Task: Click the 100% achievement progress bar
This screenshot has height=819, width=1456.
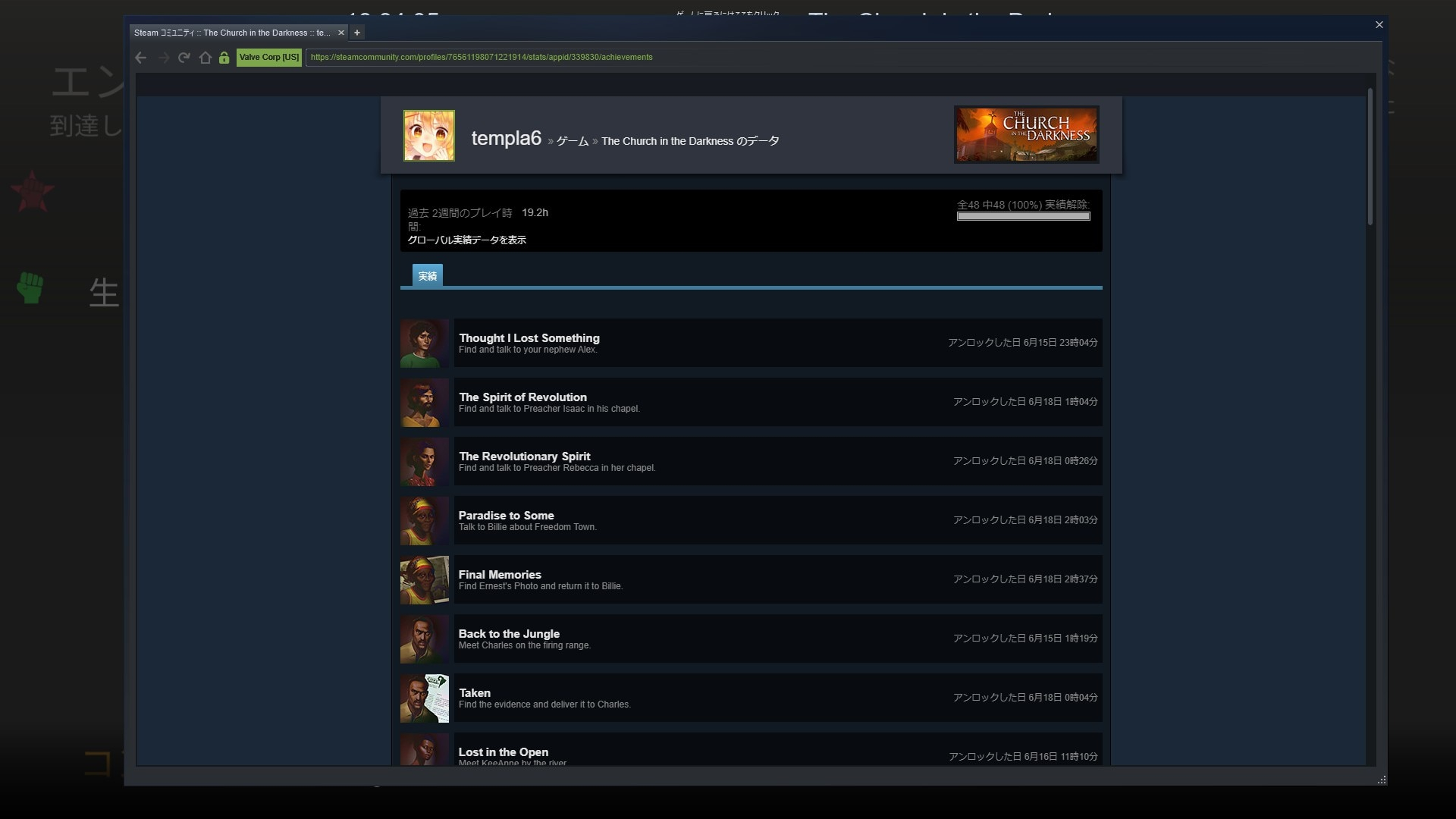Action: tap(1024, 216)
